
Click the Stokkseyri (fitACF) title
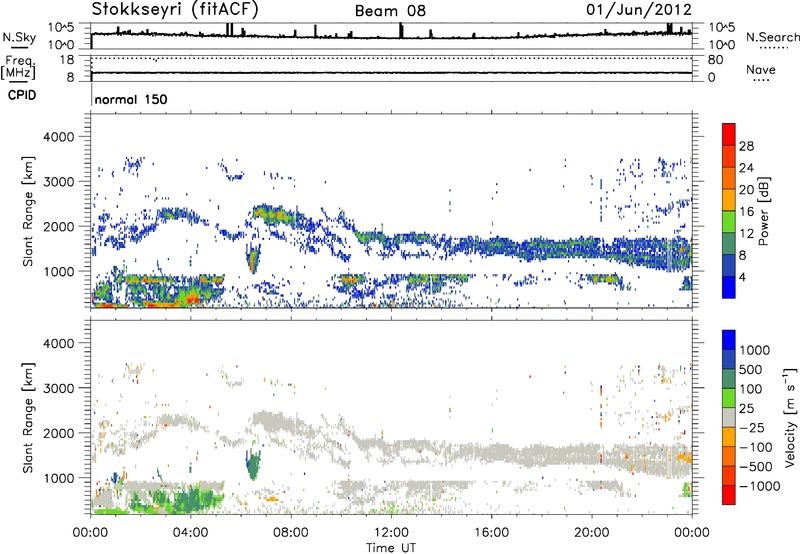[x=176, y=9]
